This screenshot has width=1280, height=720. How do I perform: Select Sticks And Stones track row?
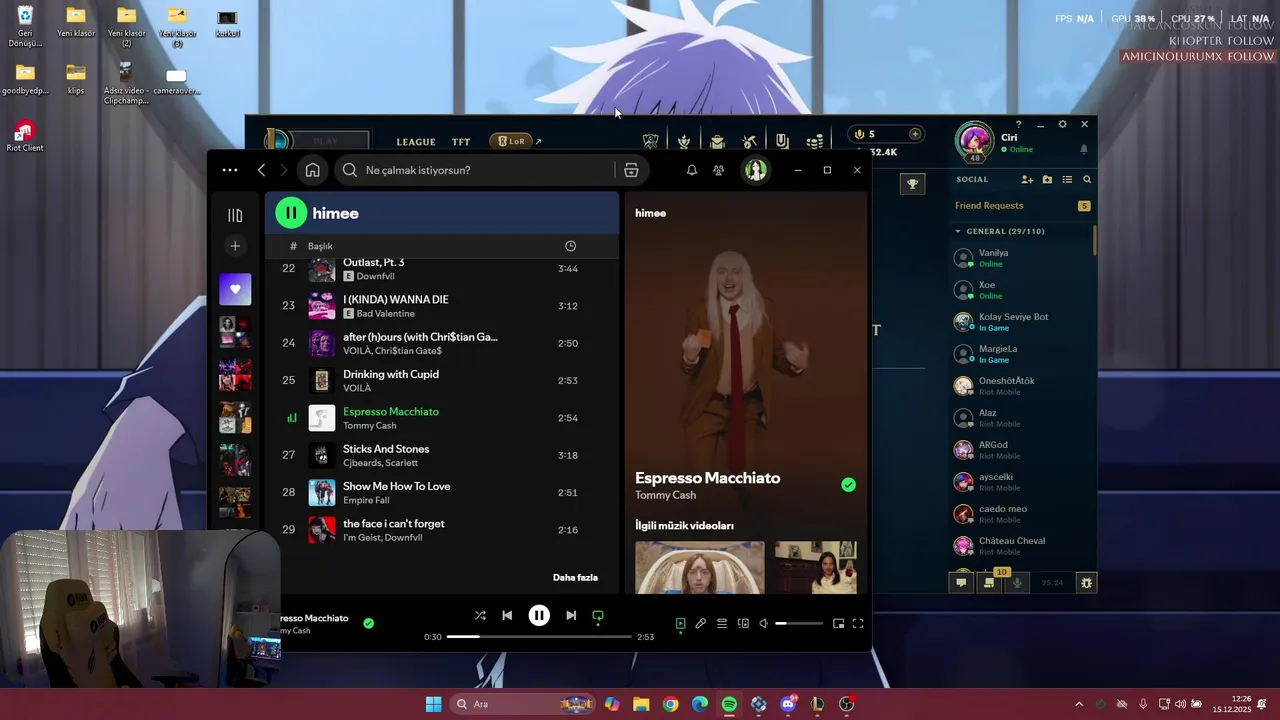coord(442,456)
